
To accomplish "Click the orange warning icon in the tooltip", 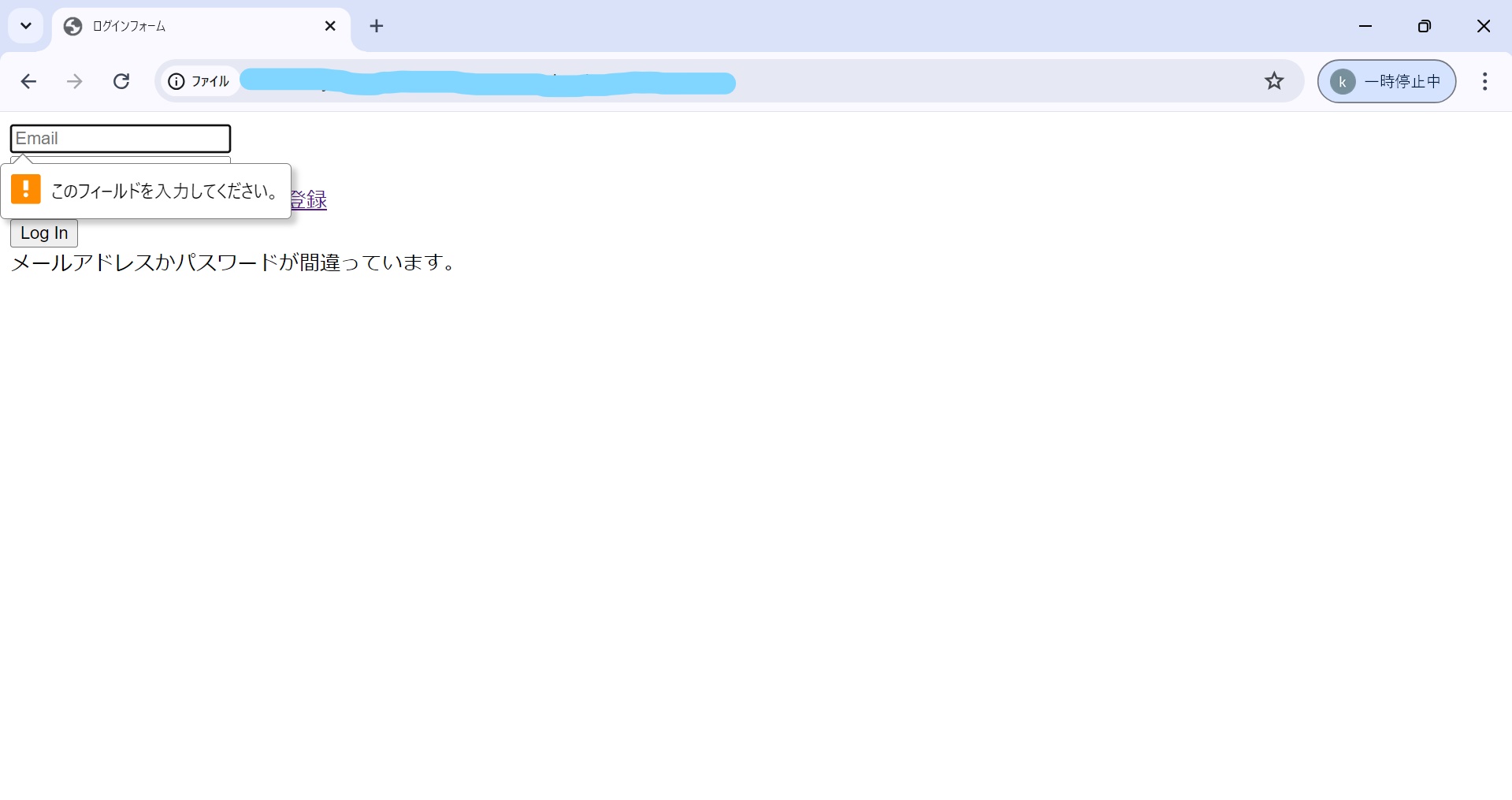I will (x=26, y=189).
